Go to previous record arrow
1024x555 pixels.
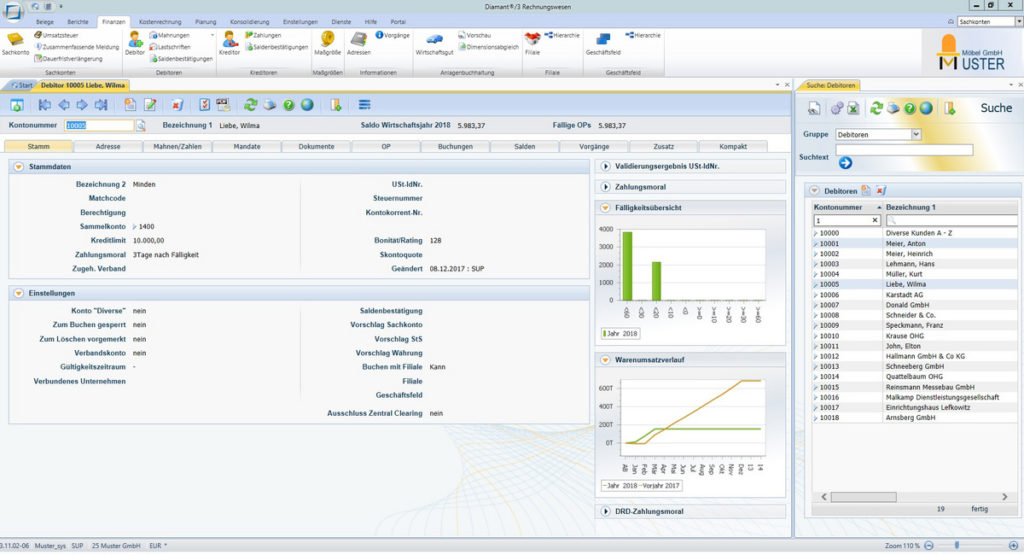[x=63, y=105]
